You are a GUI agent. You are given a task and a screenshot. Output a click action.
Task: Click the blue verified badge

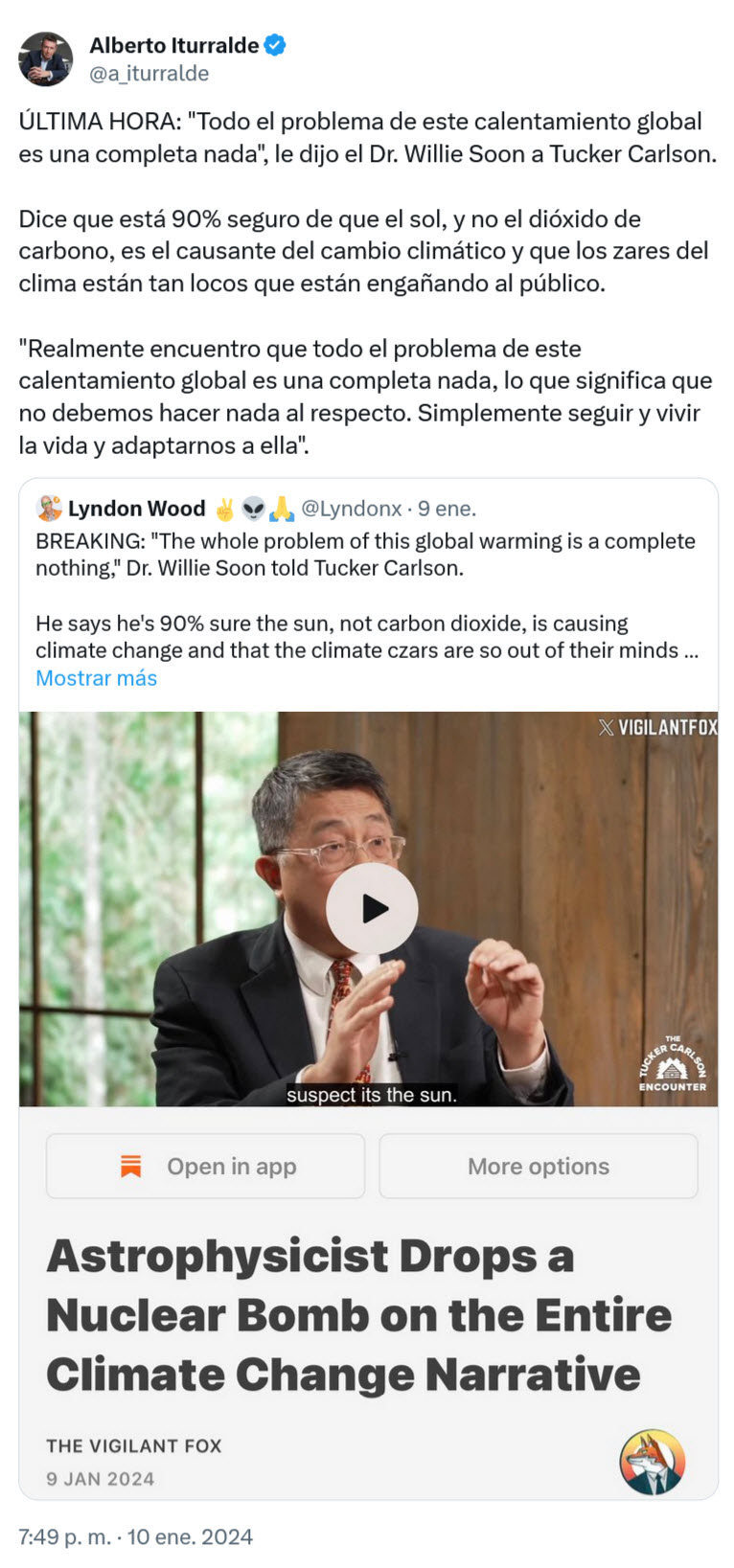coord(275,45)
